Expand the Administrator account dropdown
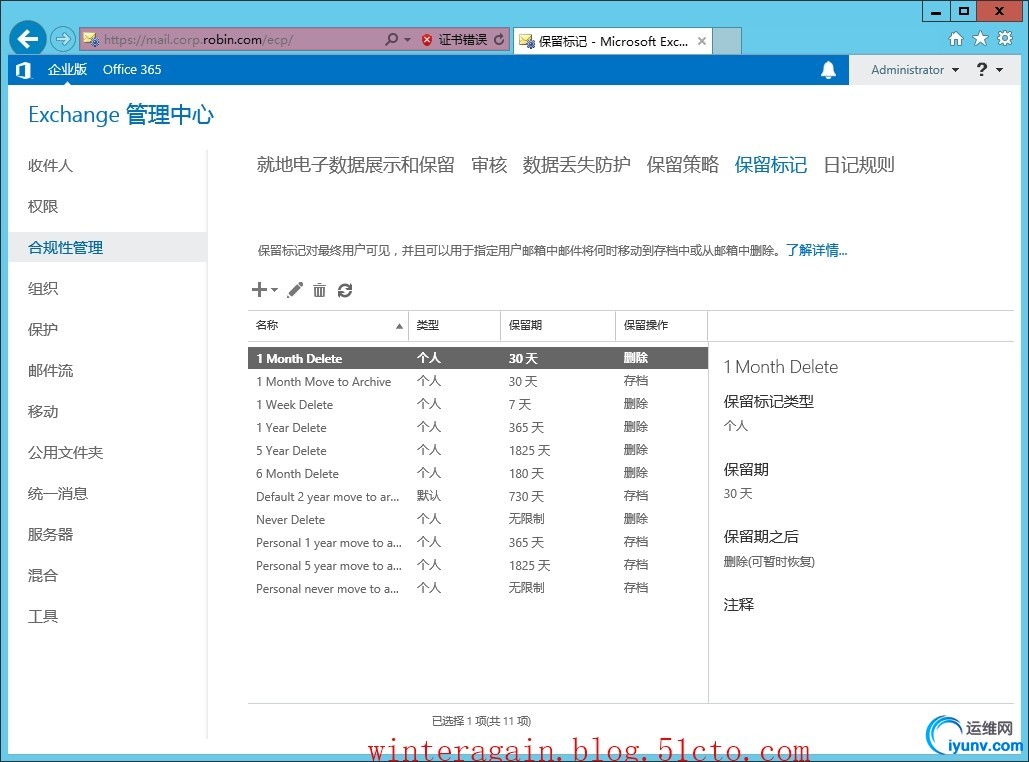1029x762 pixels. [914, 70]
